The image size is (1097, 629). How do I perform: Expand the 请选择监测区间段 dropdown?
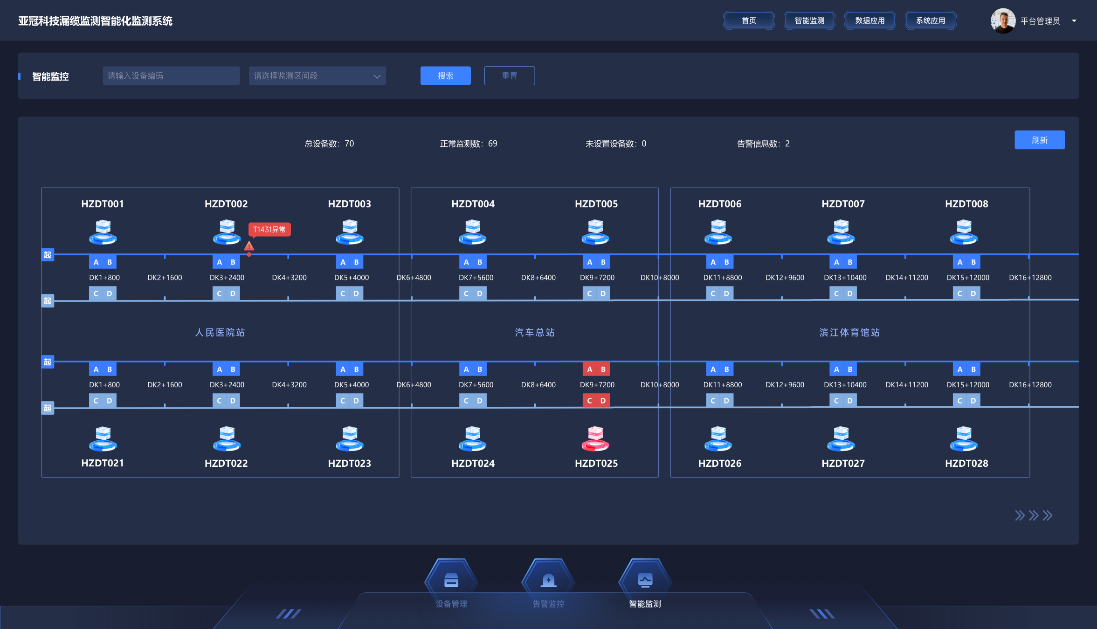pyautogui.click(x=317, y=76)
